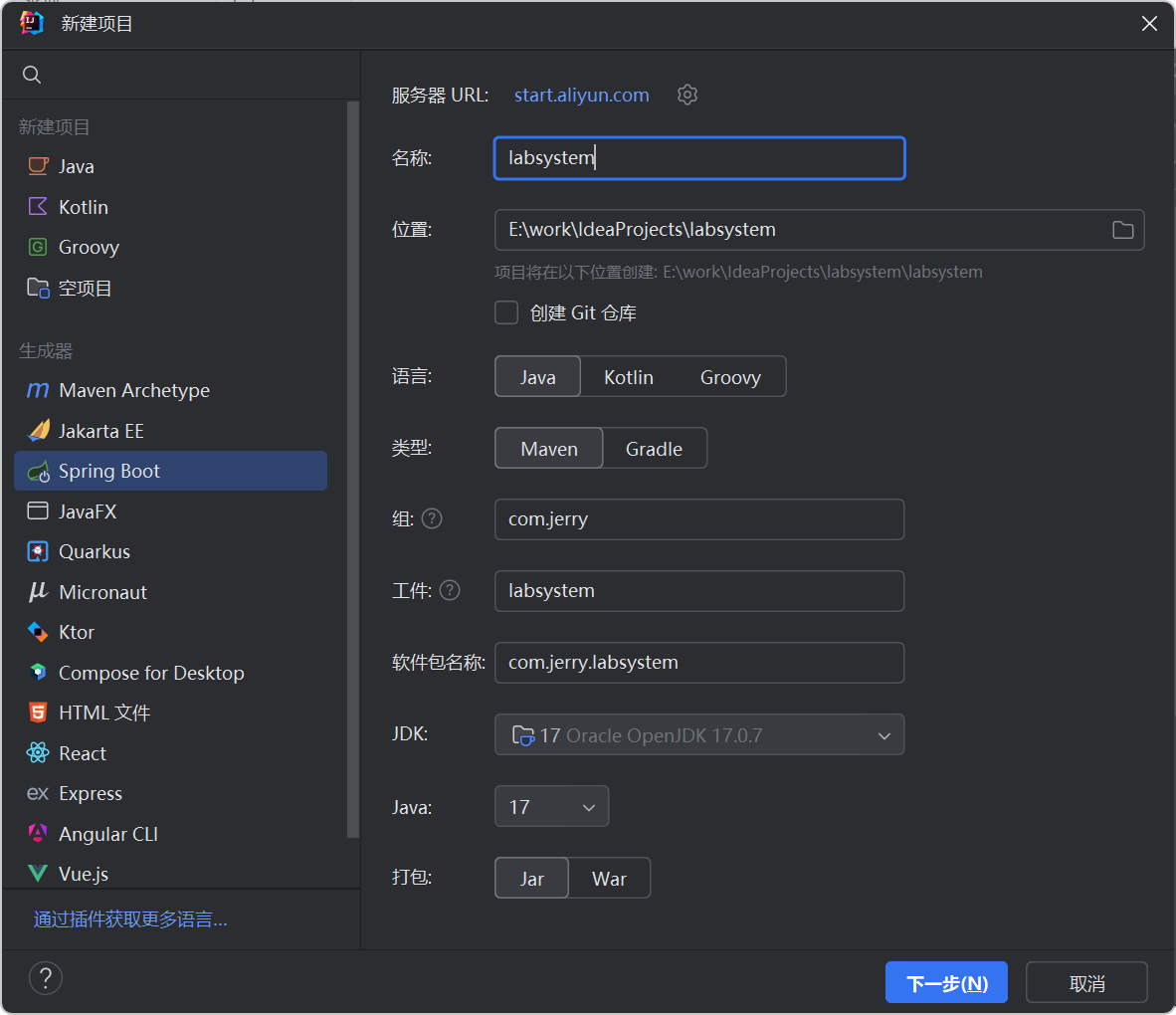Screen dimensions: 1176x1015
Task: Choose War packaging option
Action: point(609,879)
